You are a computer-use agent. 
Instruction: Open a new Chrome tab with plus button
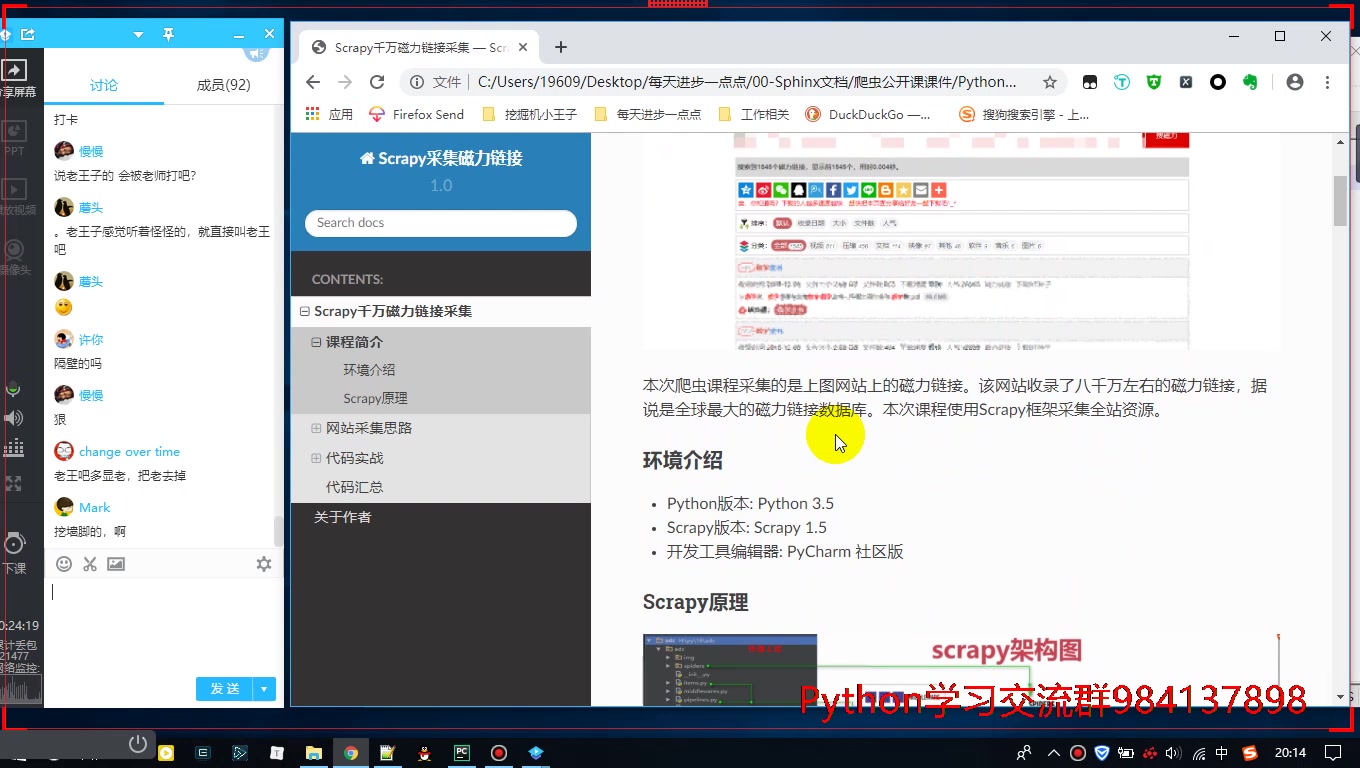tap(561, 47)
